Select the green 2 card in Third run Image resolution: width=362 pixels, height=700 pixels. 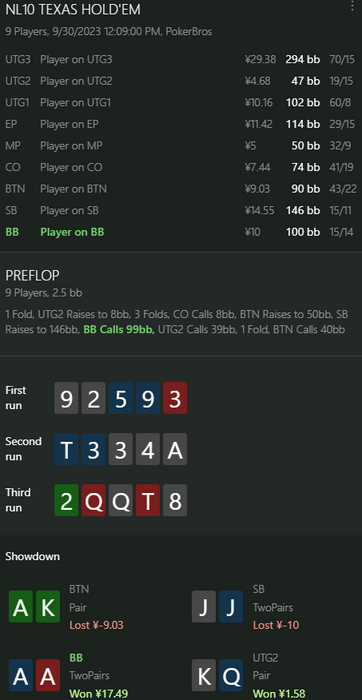tap(66, 500)
